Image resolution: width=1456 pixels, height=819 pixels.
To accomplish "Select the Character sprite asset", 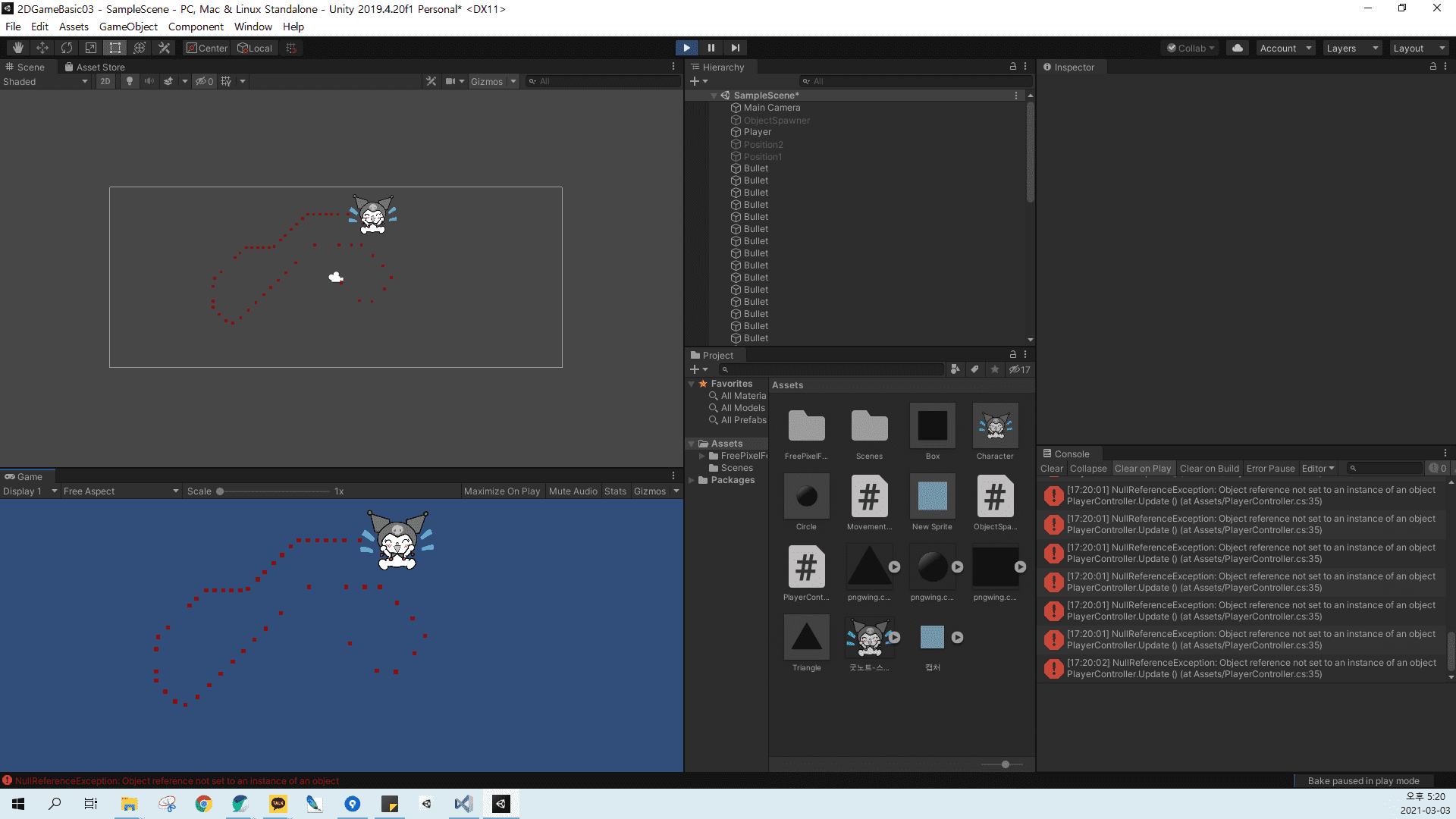I will click(x=995, y=432).
